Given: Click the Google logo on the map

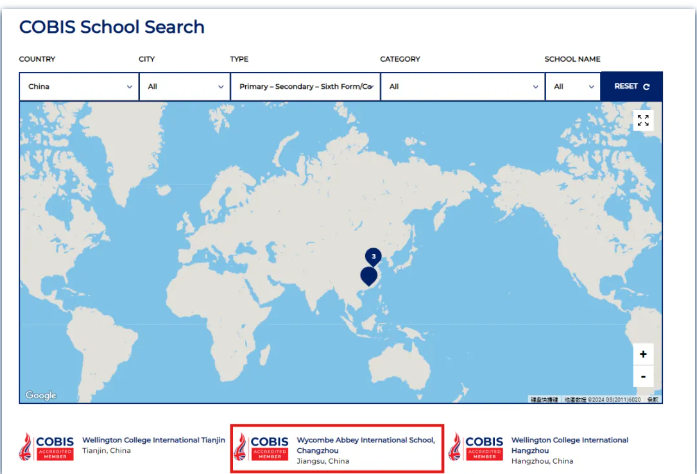Looking at the screenshot, I should 41,395.
